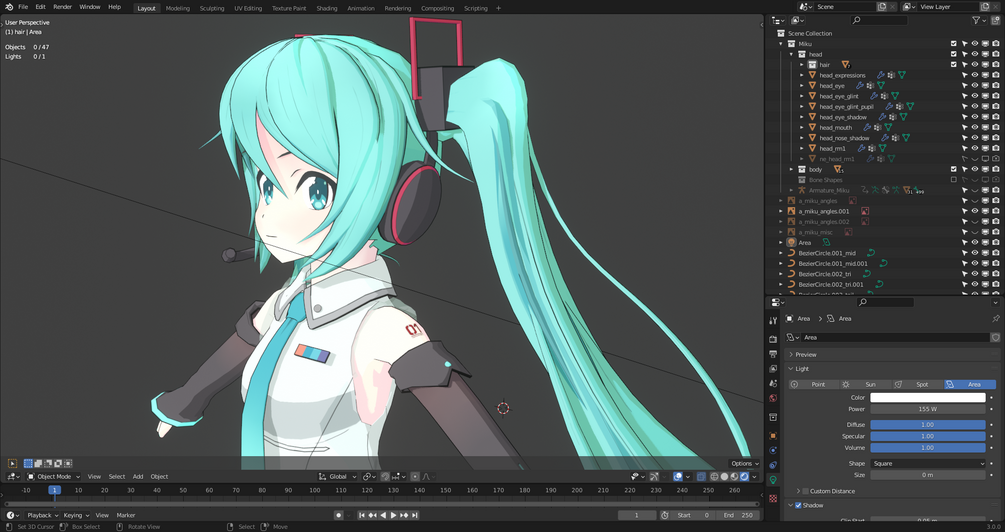Select wireframe viewport shading

pos(714,477)
